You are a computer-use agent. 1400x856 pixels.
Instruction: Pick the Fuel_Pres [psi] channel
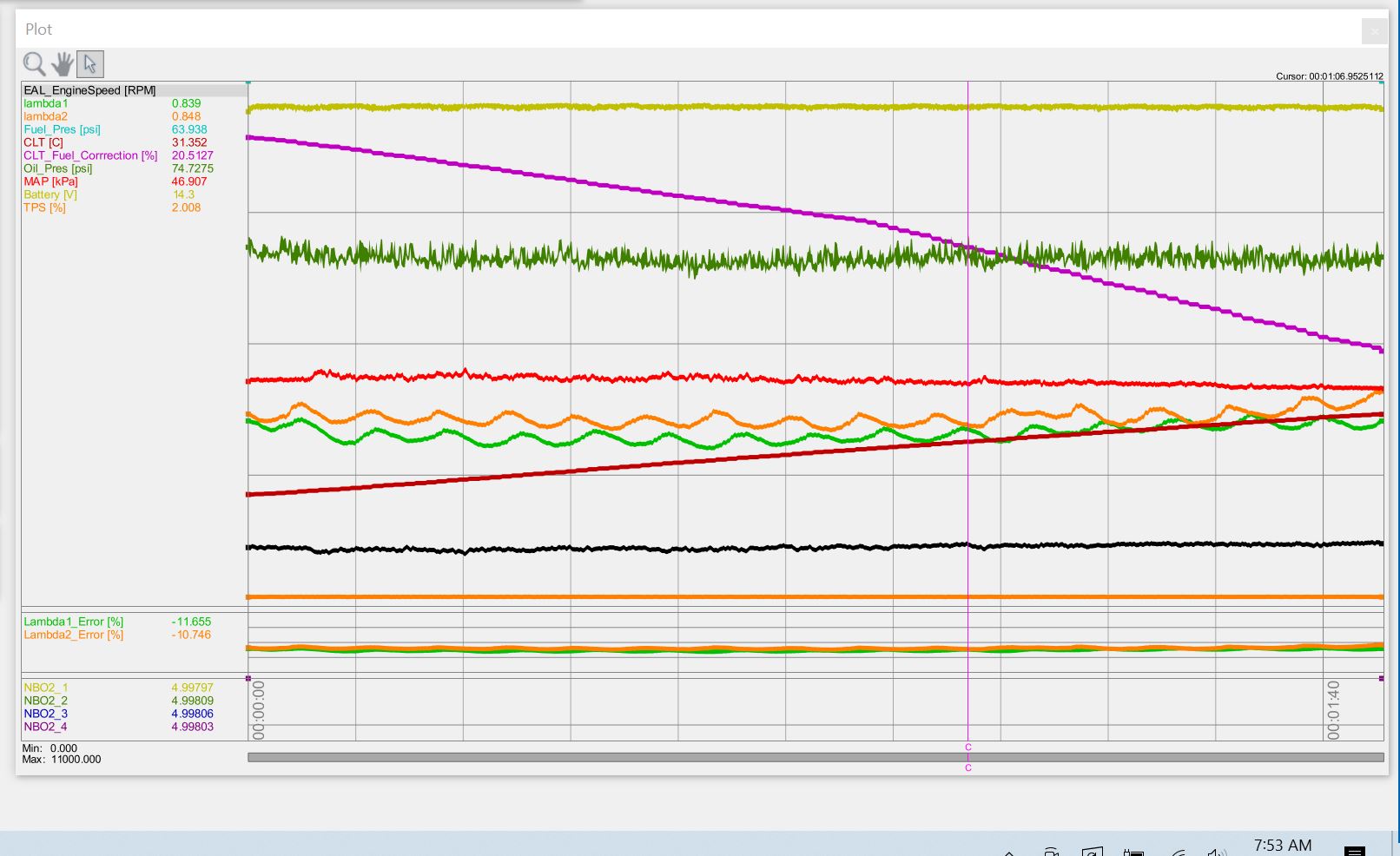[x=62, y=129]
